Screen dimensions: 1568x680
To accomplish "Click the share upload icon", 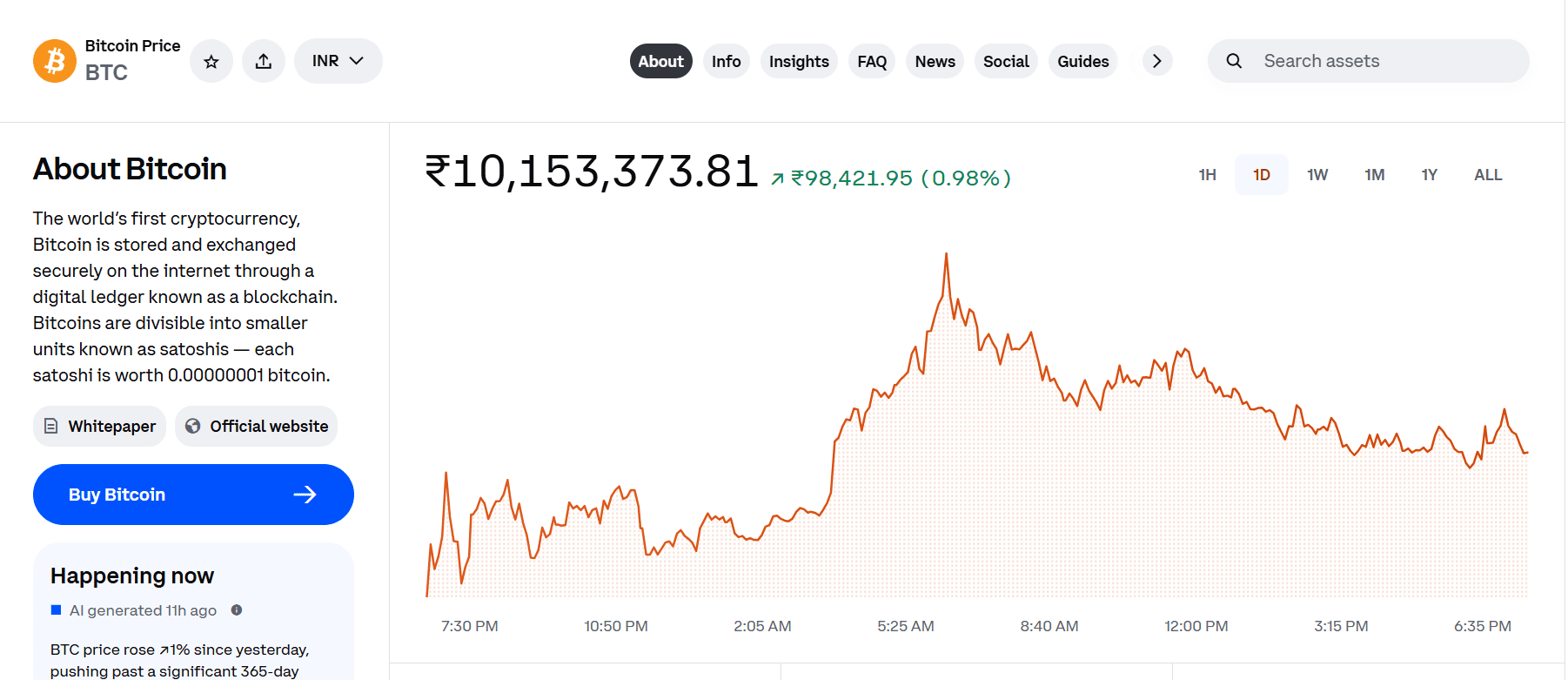I will pyautogui.click(x=264, y=61).
